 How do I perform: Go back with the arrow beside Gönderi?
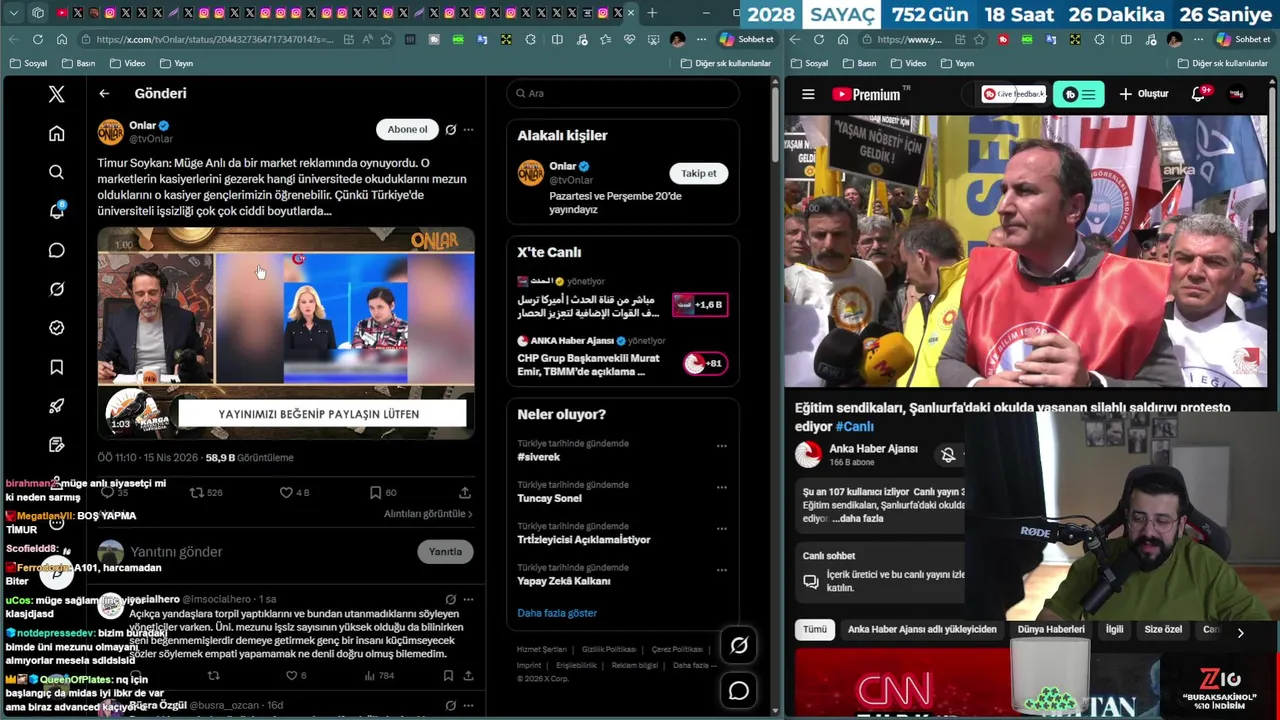[104, 93]
